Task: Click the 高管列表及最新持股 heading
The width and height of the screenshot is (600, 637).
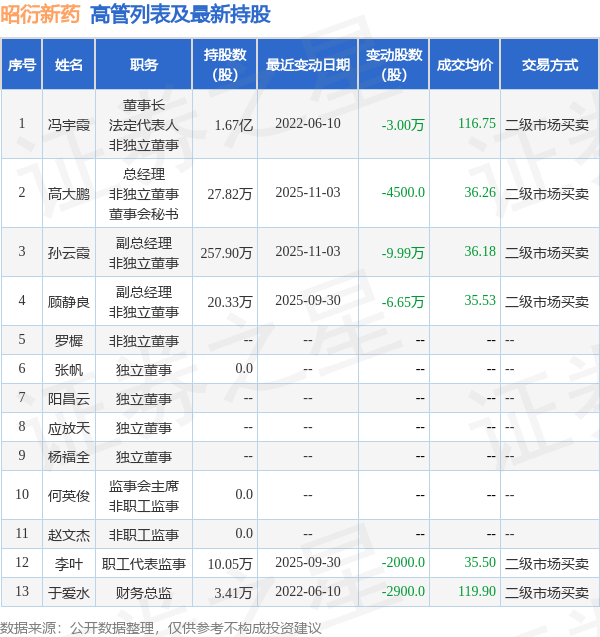Action: (180, 14)
